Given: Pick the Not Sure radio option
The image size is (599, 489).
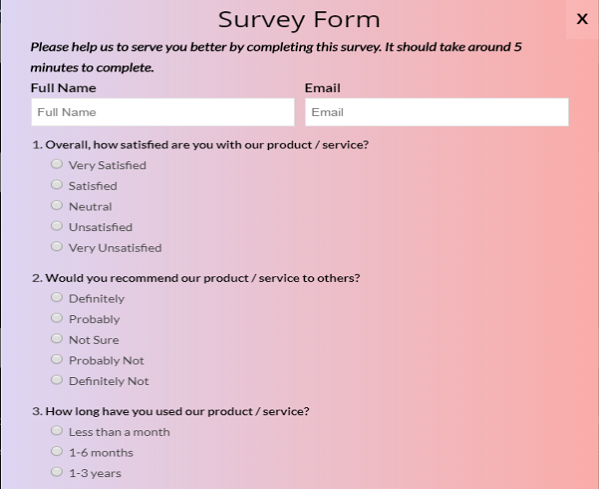Looking at the screenshot, I should pyautogui.click(x=57, y=338).
